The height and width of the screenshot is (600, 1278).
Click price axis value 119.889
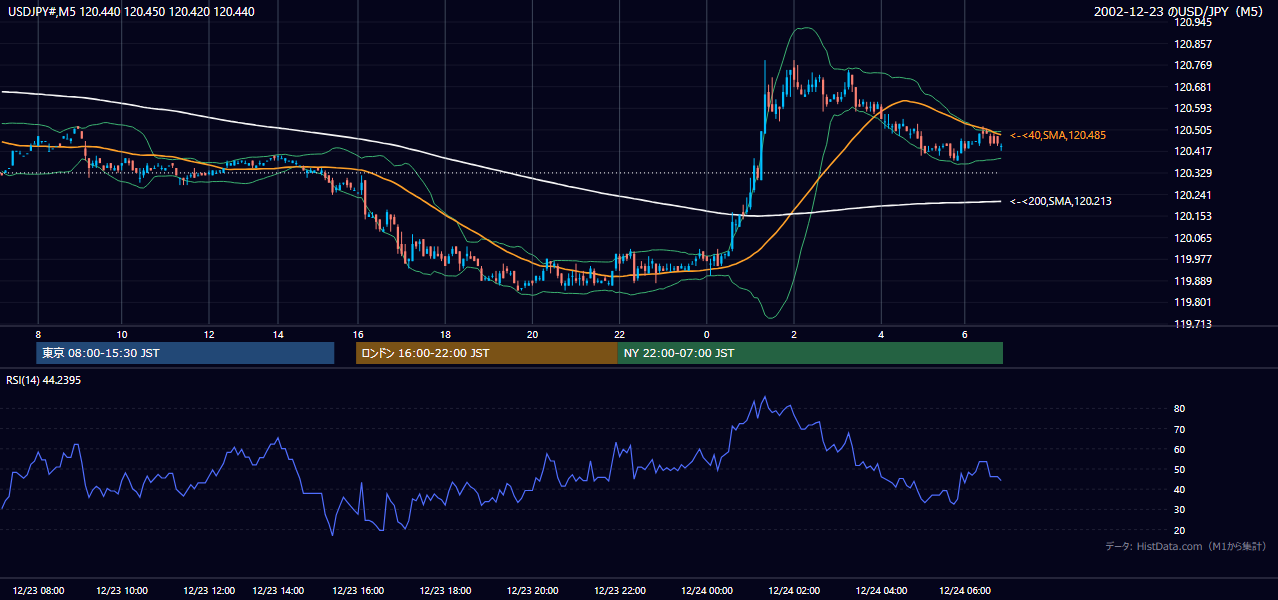click(1194, 281)
